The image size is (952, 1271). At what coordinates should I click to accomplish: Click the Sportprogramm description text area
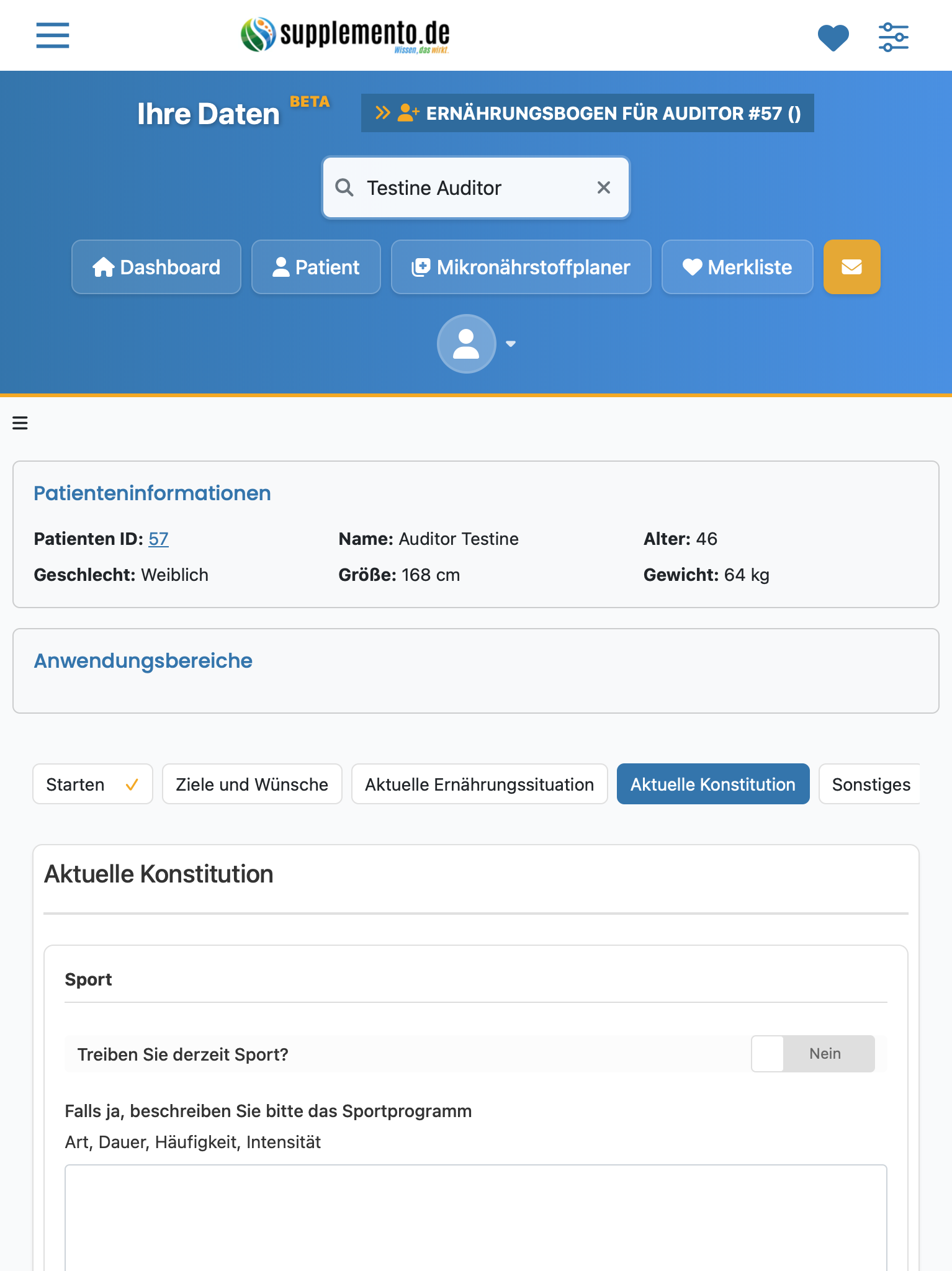click(x=476, y=1218)
